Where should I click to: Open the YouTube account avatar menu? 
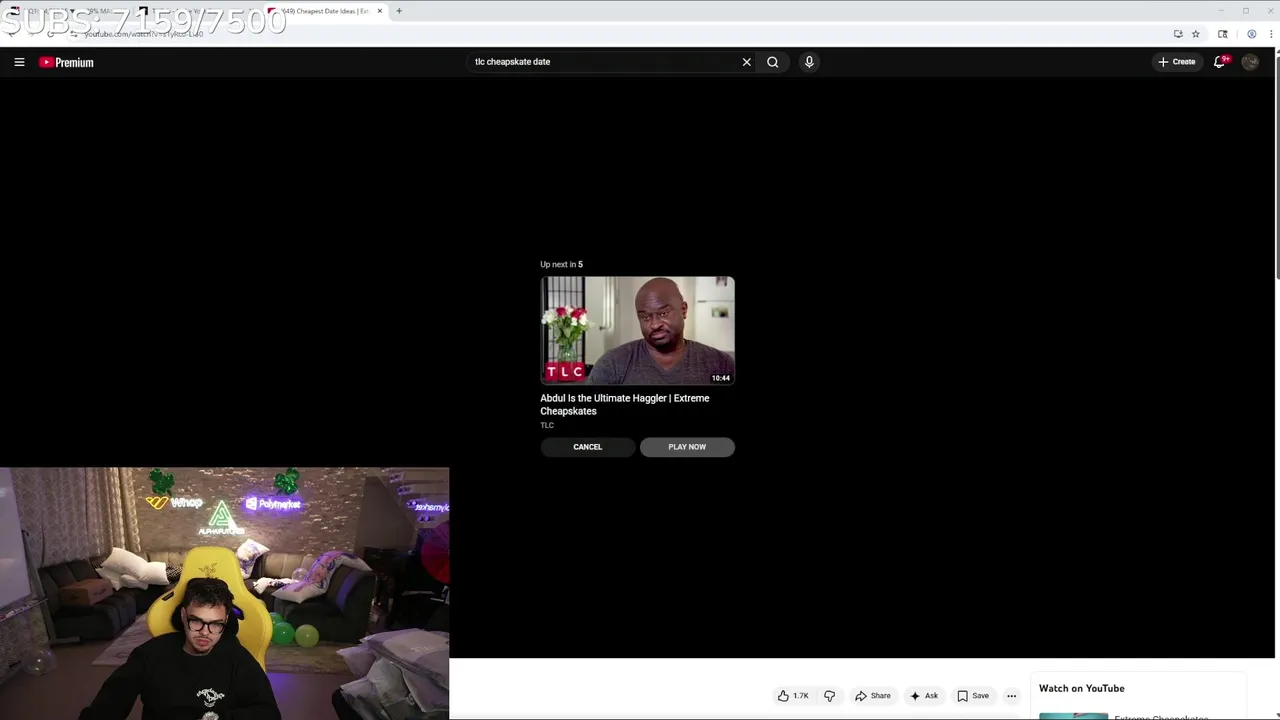[1250, 62]
